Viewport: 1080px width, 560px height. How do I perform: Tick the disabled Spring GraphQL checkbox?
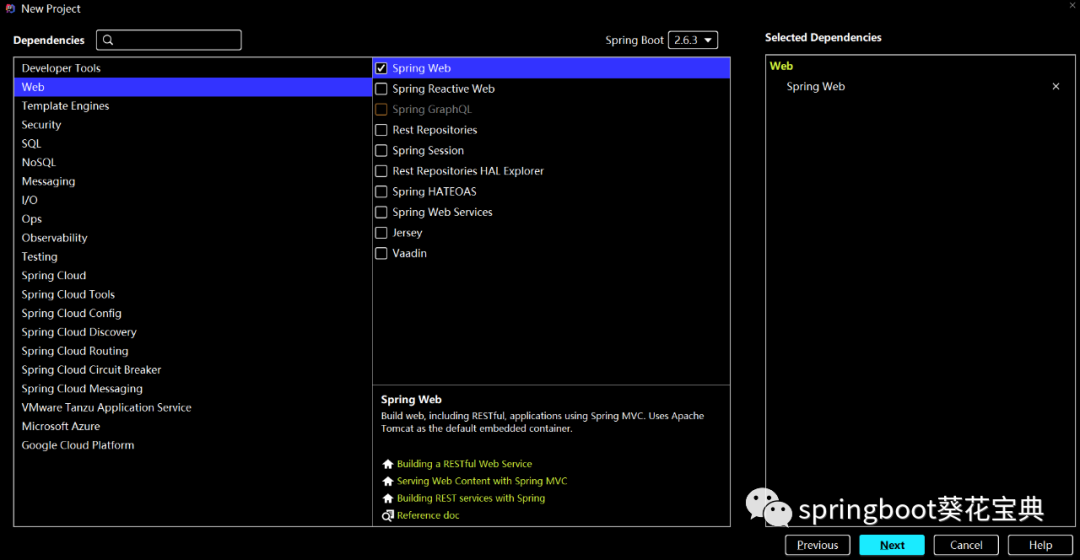[x=381, y=110]
